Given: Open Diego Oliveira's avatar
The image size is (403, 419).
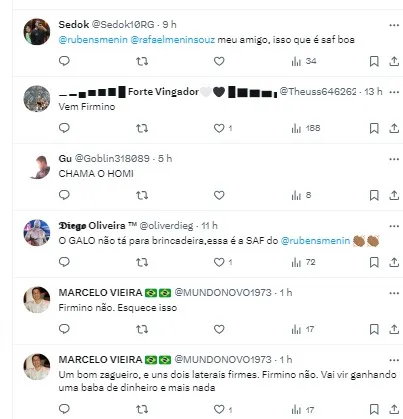Looking at the screenshot, I should tap(37, 233).
